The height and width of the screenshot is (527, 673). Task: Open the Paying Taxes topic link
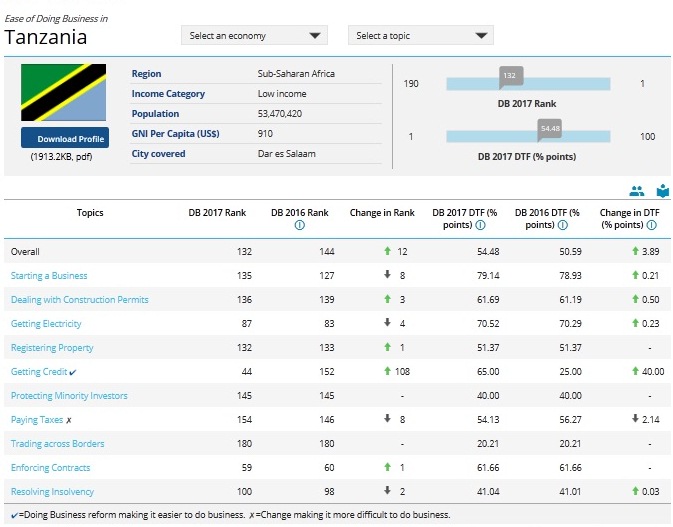(36, 420)
